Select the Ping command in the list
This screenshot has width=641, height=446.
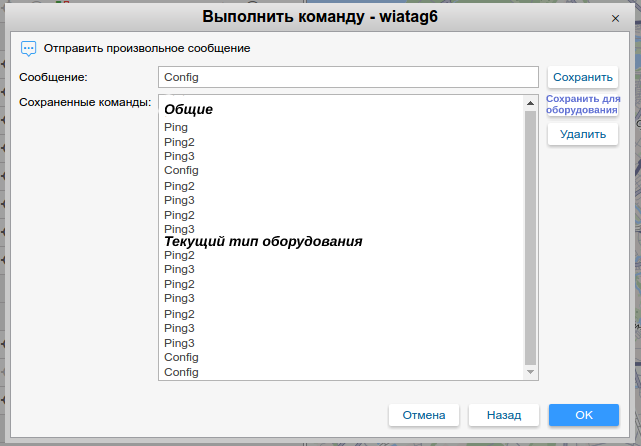[x=176, y=127]
